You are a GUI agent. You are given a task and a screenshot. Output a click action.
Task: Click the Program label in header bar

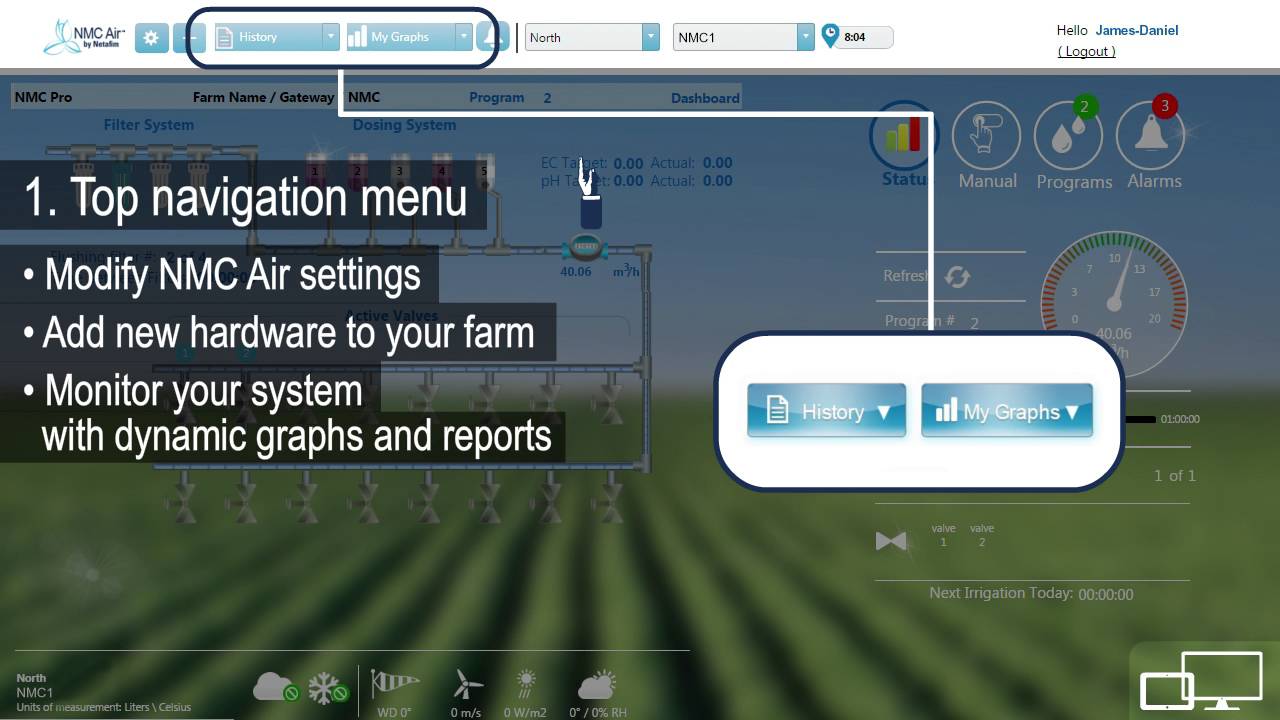[497, 97]
